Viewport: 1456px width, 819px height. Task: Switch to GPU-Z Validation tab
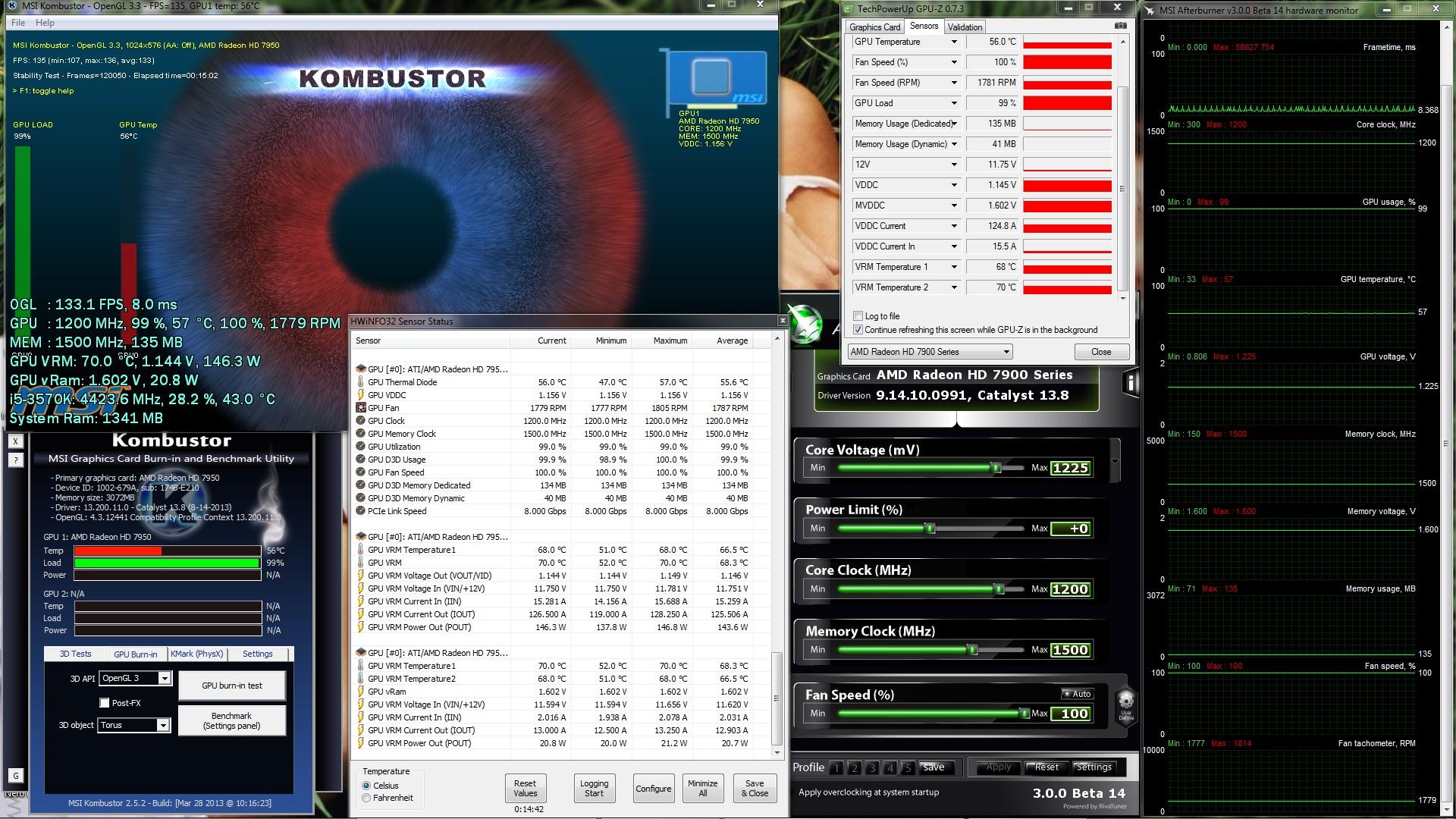(x=965, y=27)
